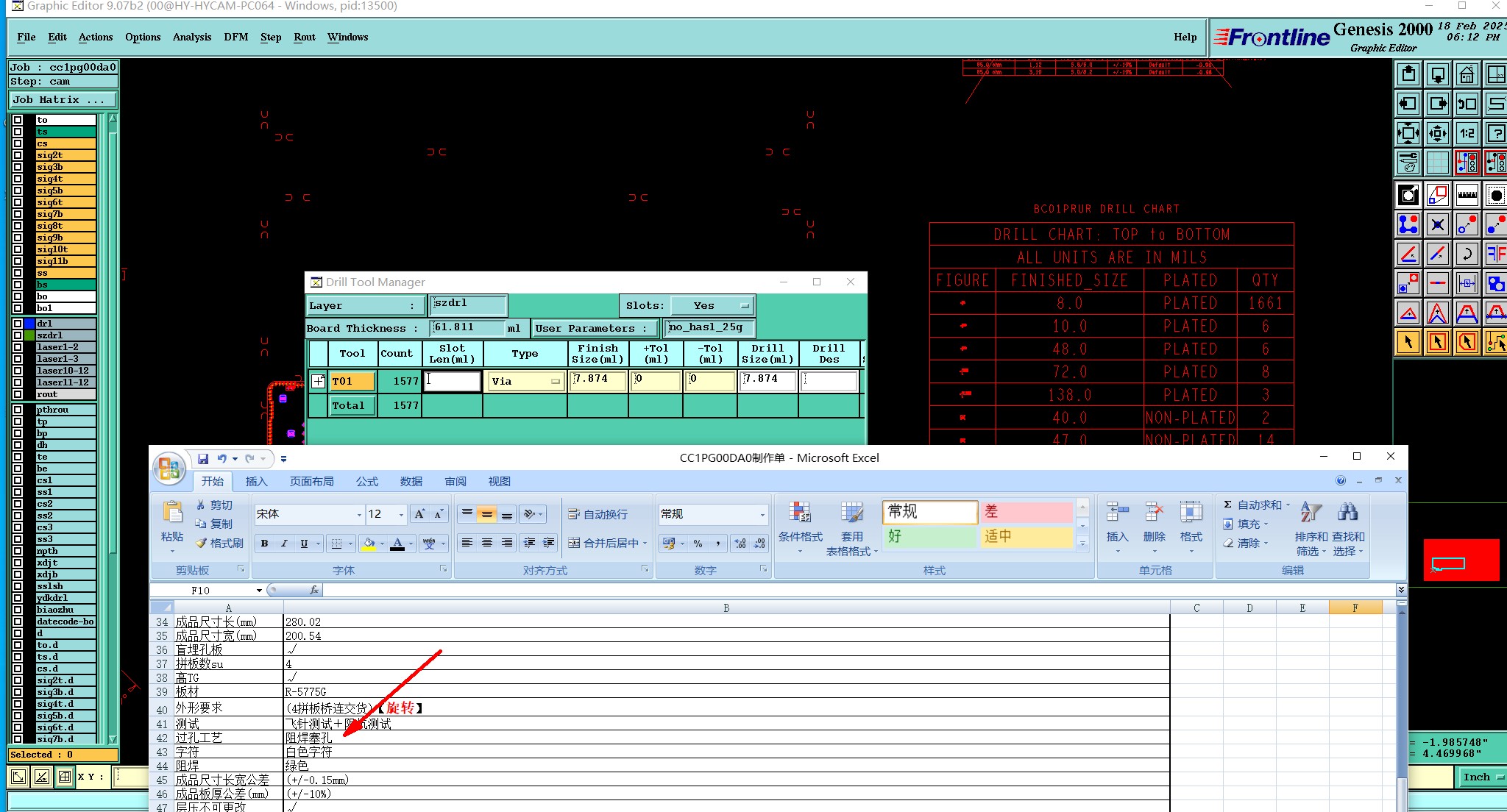Toggle the checkbox for layer pthrou
Screen dimensions: 1507x812
tap(18, 410)
